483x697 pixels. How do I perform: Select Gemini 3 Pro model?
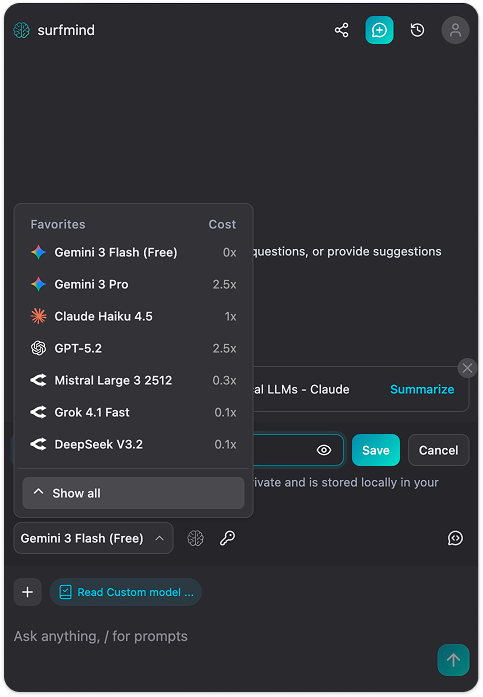tap(133, 284)
